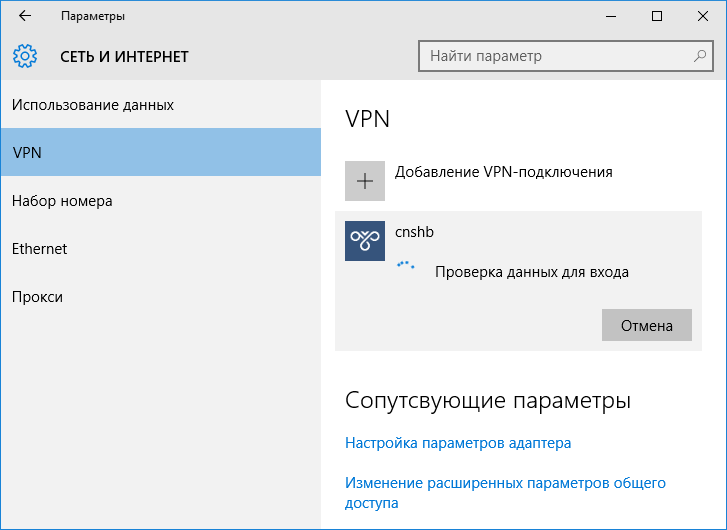Click the settings gear icon
This screenshot has width=727, height=530.
(x=25, y=56)
